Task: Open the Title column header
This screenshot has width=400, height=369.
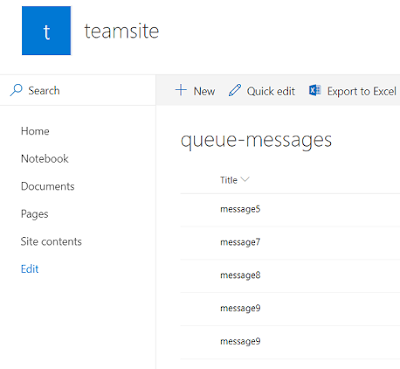Action: tap(229, 180)
